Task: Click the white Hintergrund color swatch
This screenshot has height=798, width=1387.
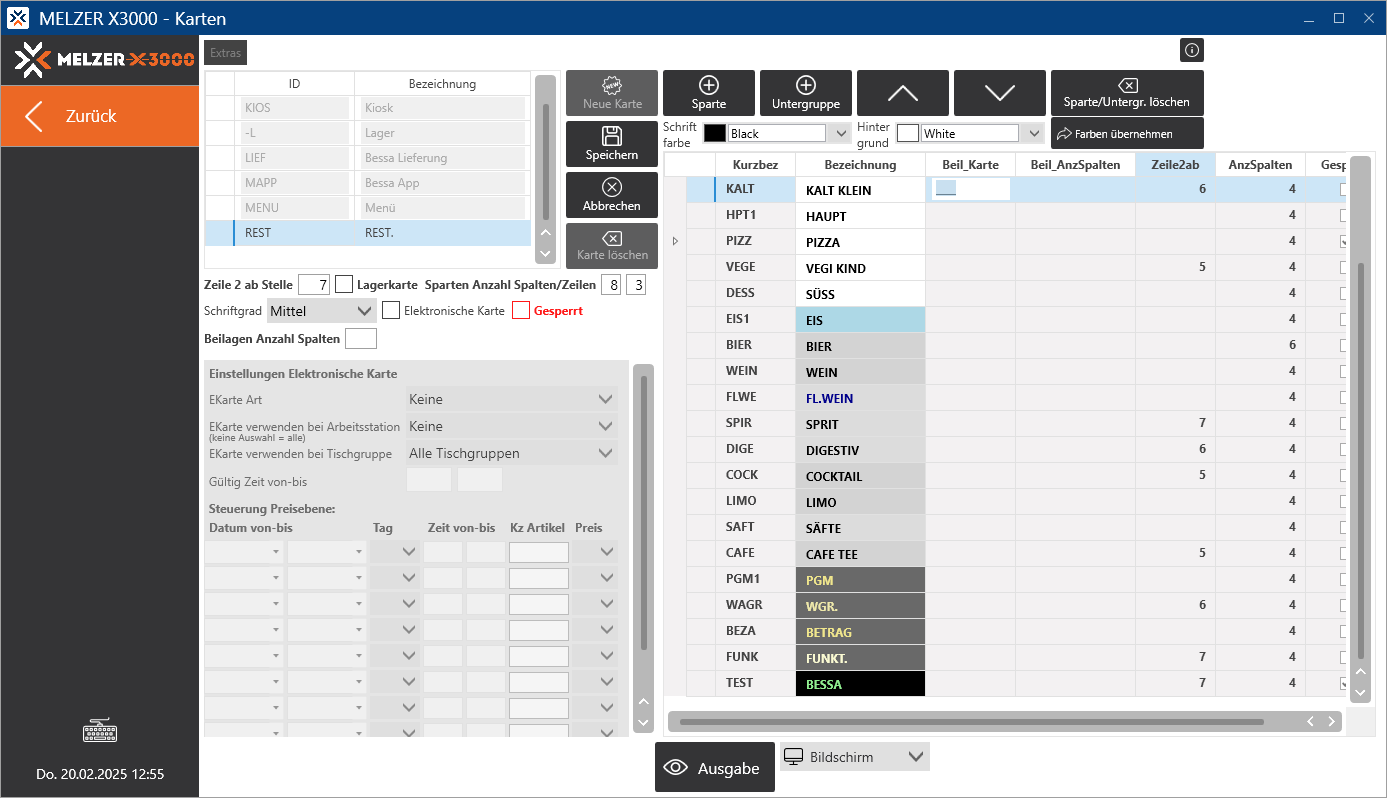Action: pos(908,133)
